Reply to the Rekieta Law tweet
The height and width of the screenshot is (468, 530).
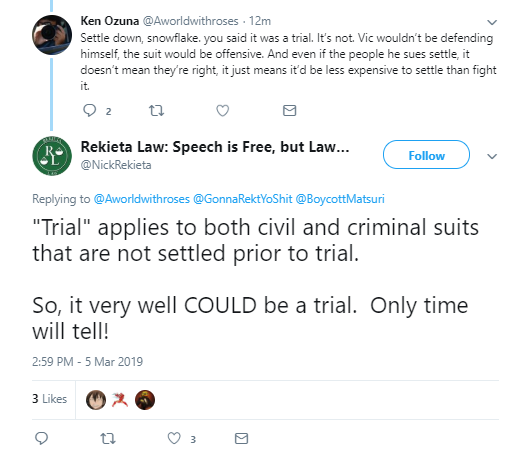coord(42,439)
